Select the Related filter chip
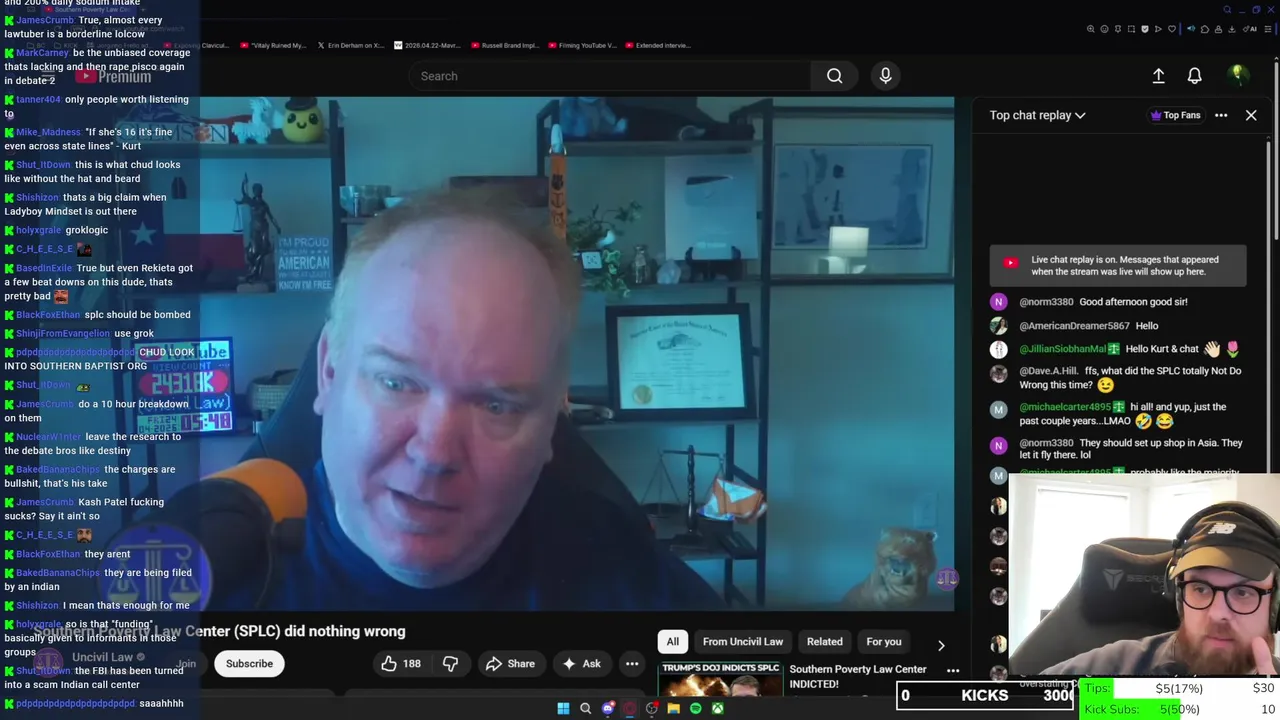This screenshot has width=1280, height=720. click(x=825, y=642)
